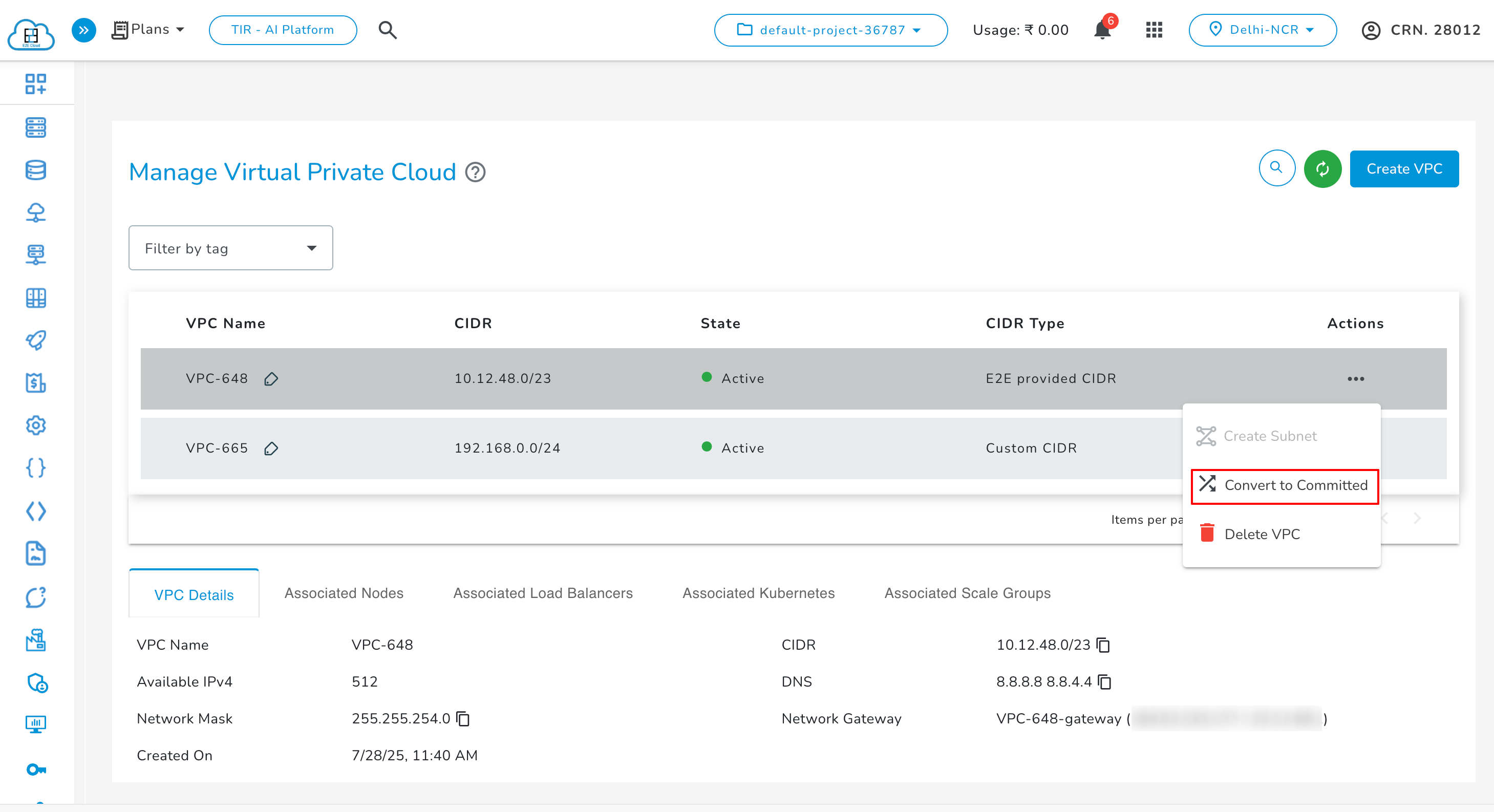Open the apps grid icon
This screenshot has height=812, width=1494.
click(x=1154, y=30)
